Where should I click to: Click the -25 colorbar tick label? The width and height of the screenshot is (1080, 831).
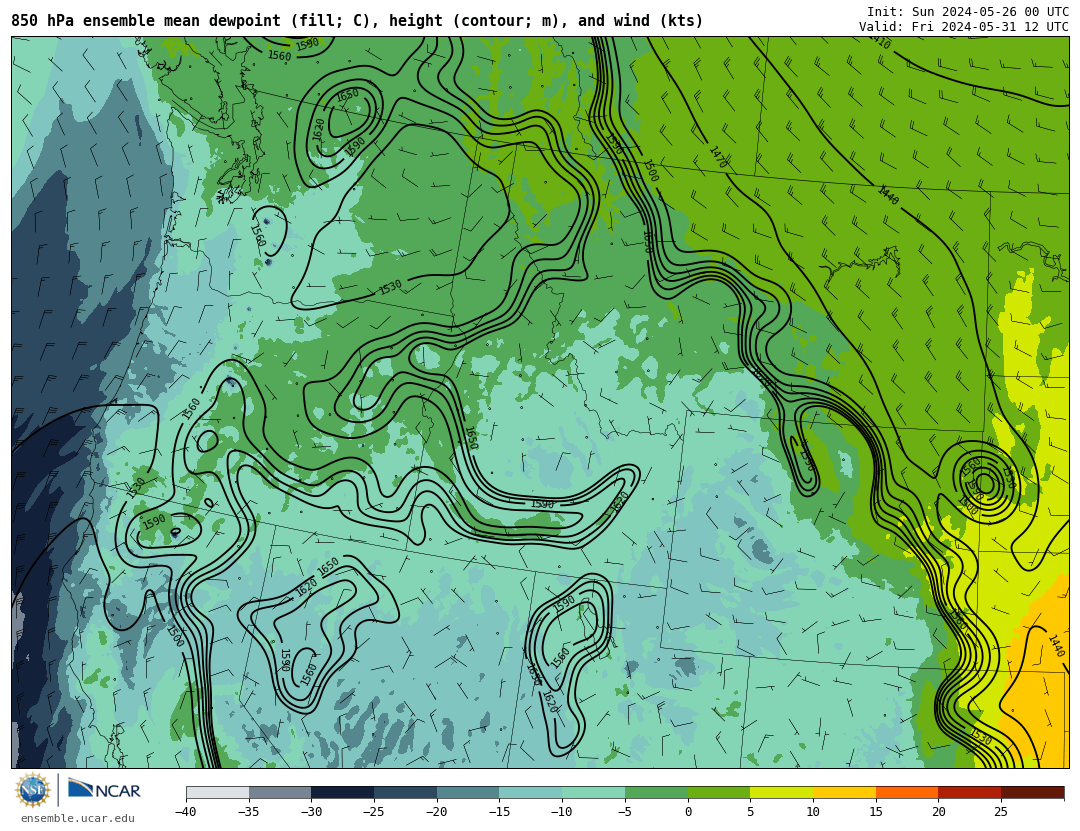tap(374, 812)
